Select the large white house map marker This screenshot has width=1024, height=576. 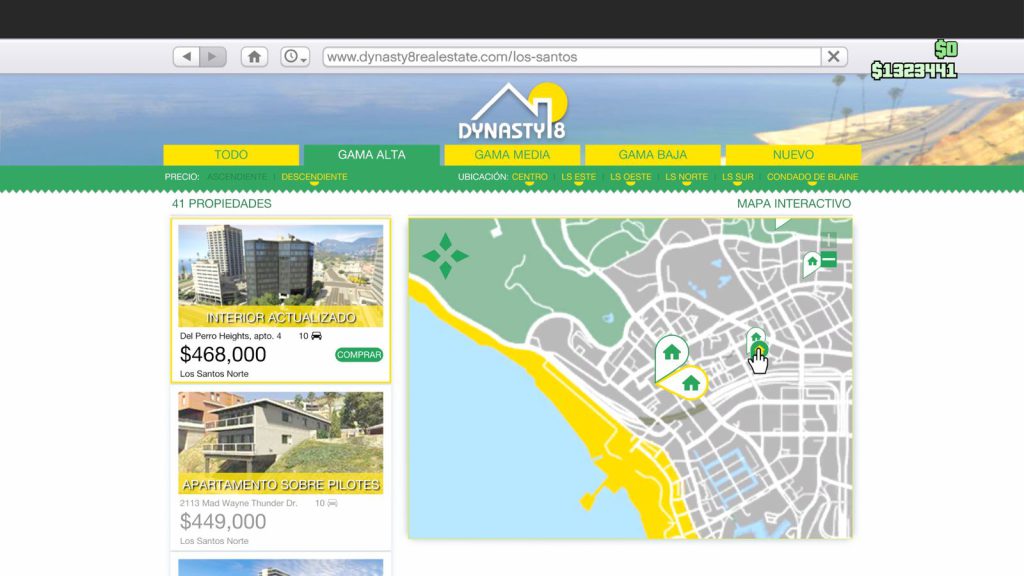pyautogui.click(x=671, y=353)
